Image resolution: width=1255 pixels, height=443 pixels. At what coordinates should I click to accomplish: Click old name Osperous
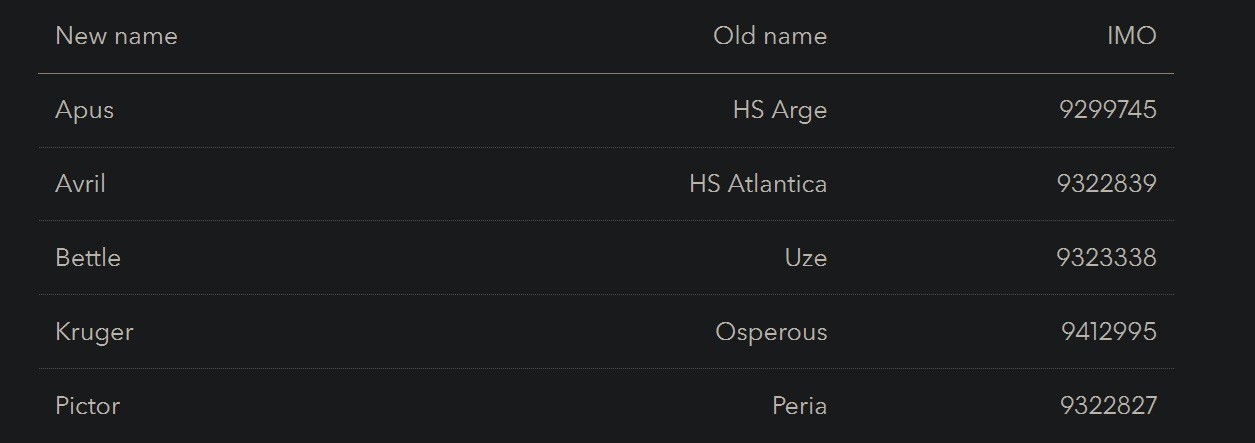pos(771,332)
